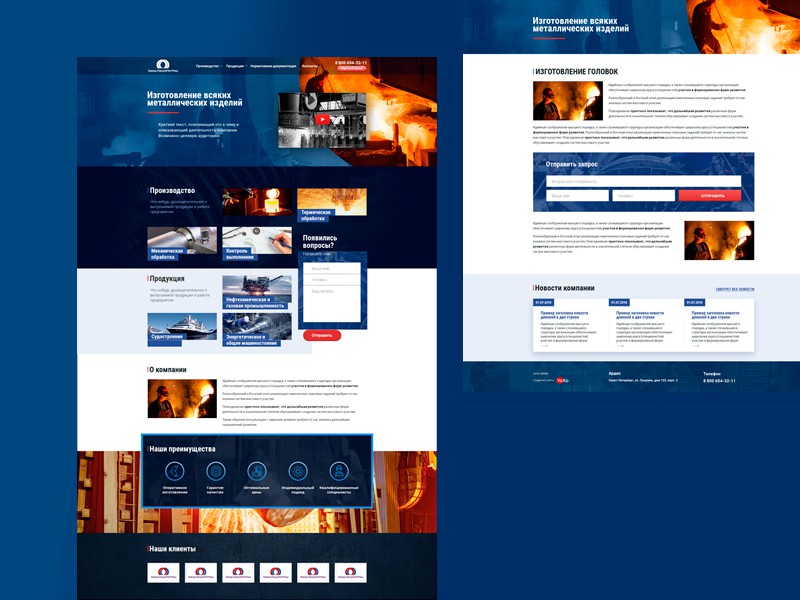Viewport: 800px width, 600px height.
Task: Expand the Производство dropdown arrow
Action: (221, 66)
